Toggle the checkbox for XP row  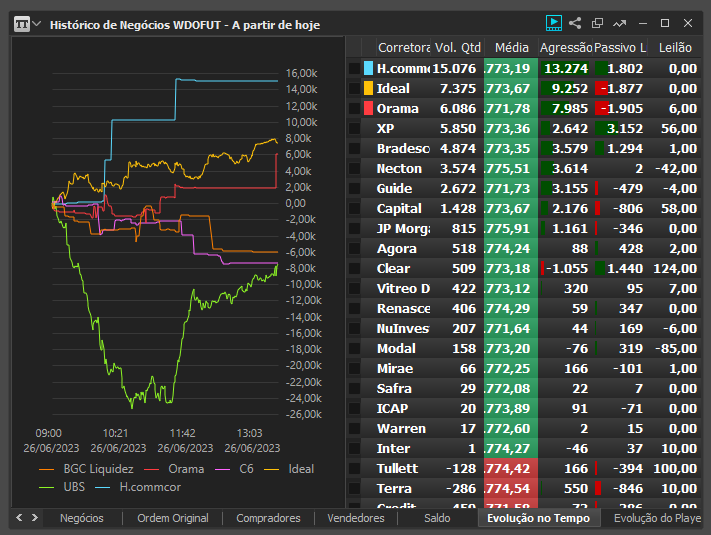pos(354,129)
